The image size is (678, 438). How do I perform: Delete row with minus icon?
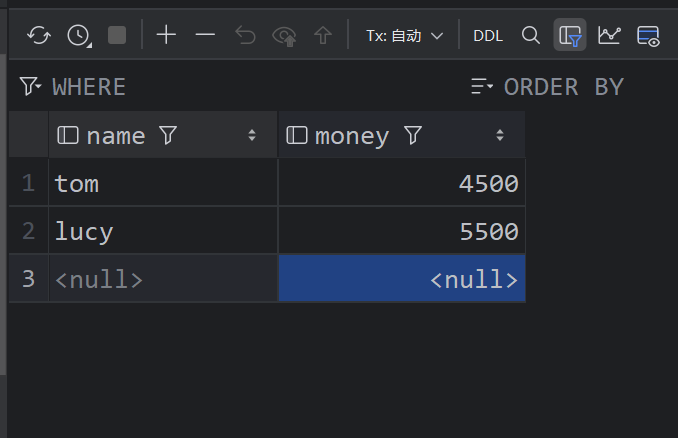205,35
